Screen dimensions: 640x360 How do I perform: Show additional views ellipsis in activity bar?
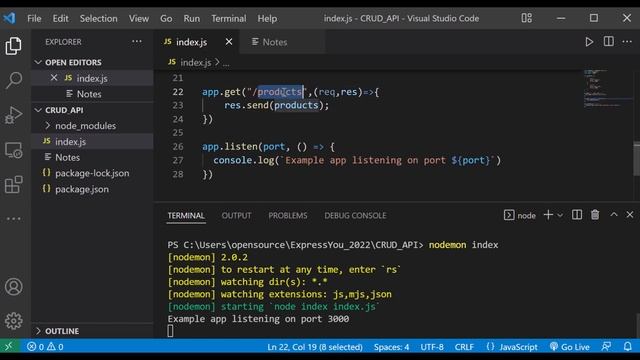coord(13,219)
